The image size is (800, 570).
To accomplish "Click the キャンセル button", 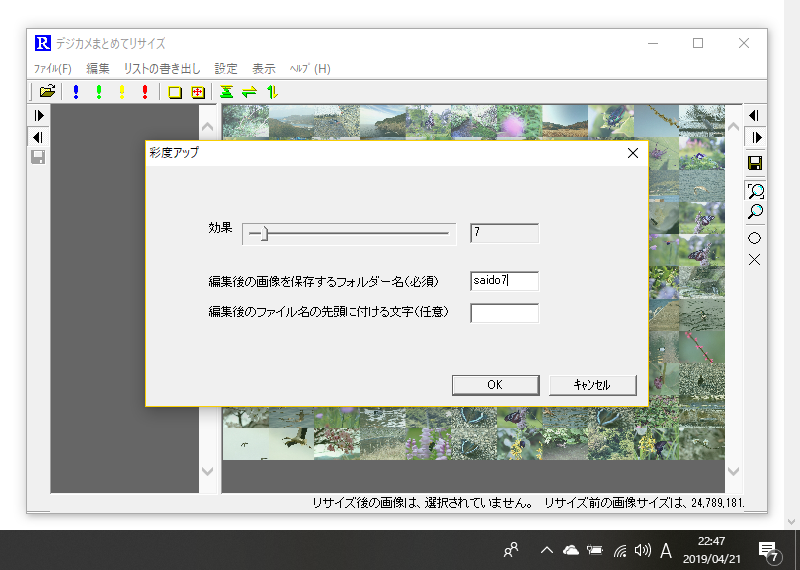I will (592, 385).
